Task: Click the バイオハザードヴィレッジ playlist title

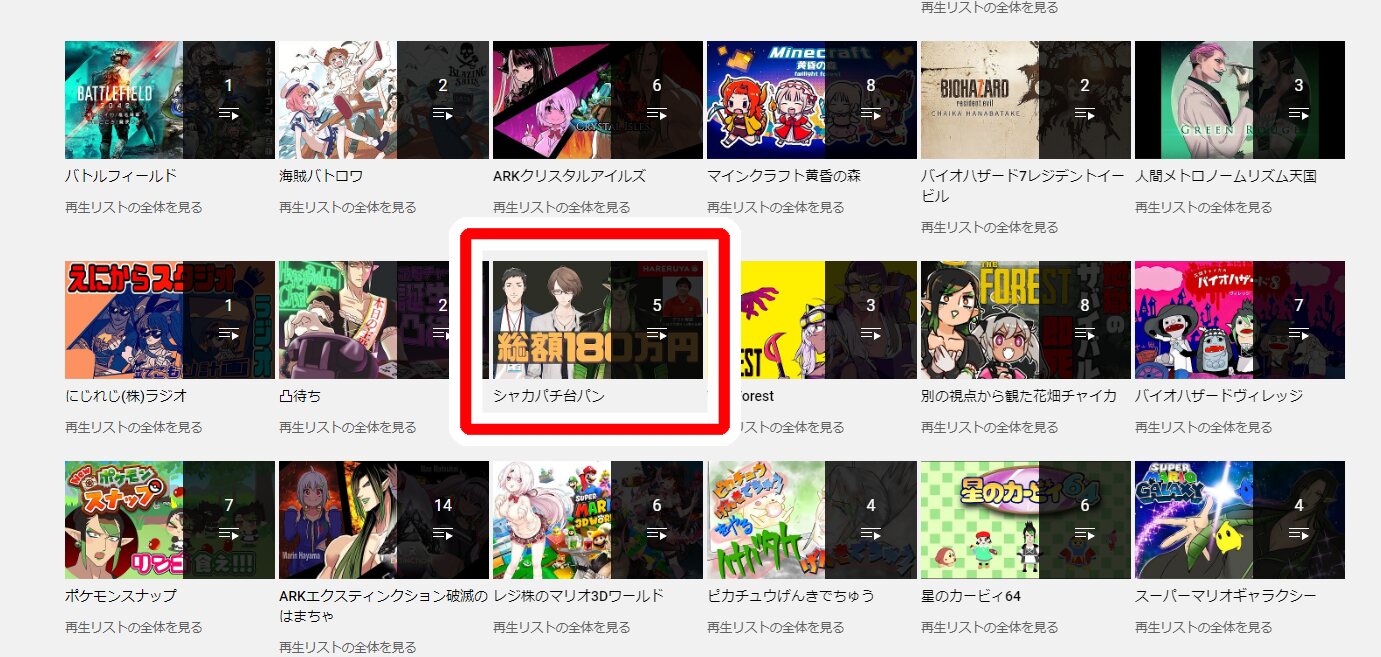Action: pyautogui.click(x=1219, y=396)
